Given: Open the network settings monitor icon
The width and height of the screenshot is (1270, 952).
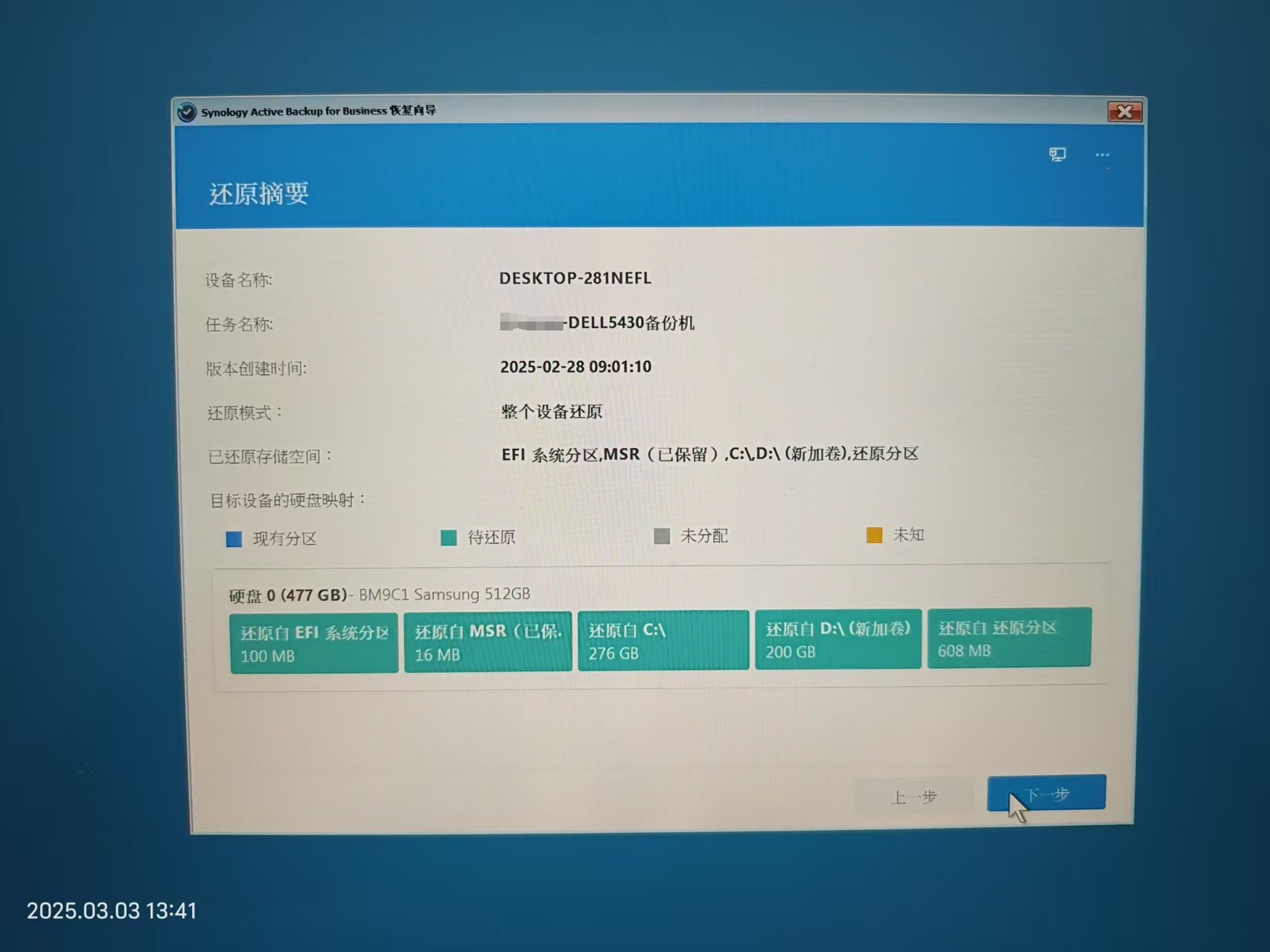Looking at the screenshot, I should coord(1057,155).
